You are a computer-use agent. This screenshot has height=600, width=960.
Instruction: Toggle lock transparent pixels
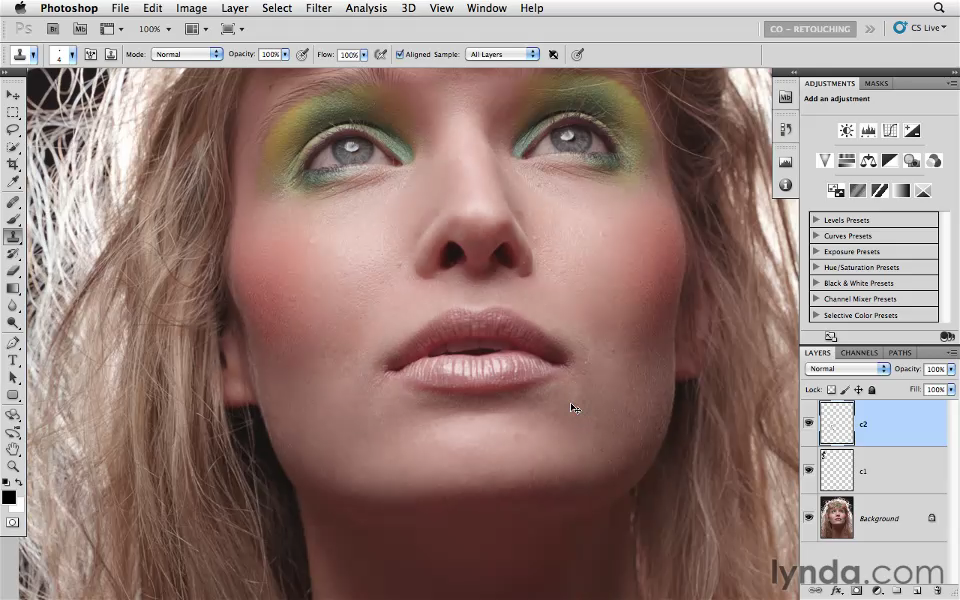(x=831, y=389)
